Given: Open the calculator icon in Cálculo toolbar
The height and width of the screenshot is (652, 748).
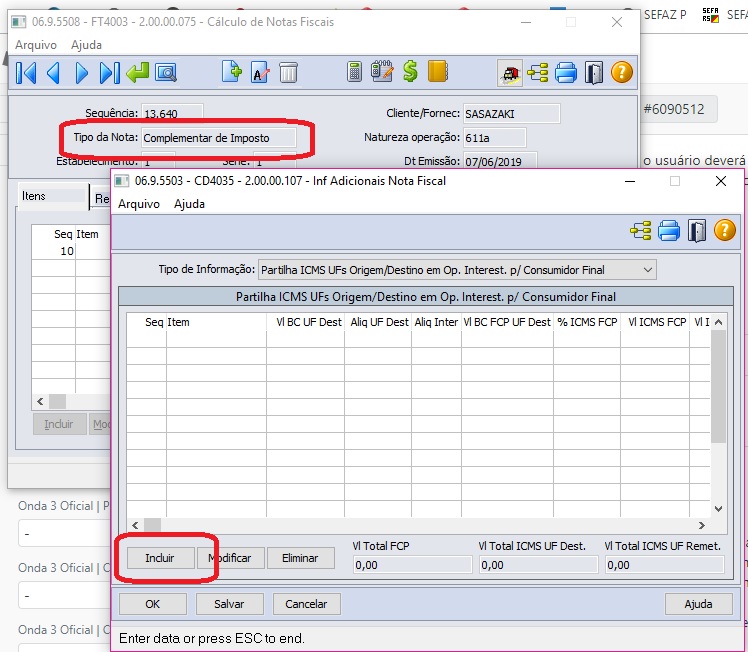Looking at the screenshot, I should click(354, 72).
